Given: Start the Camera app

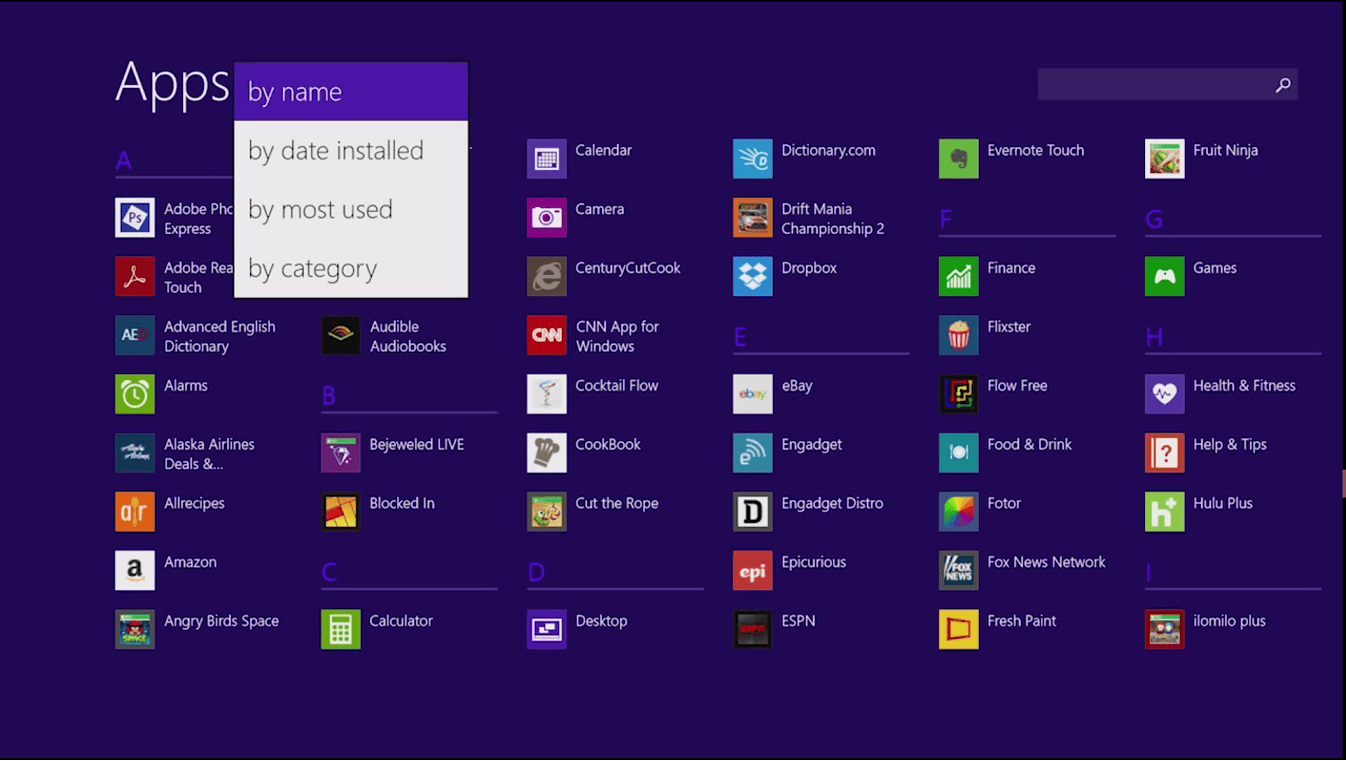Looking at the screenshot, I should tap(578, 208).
